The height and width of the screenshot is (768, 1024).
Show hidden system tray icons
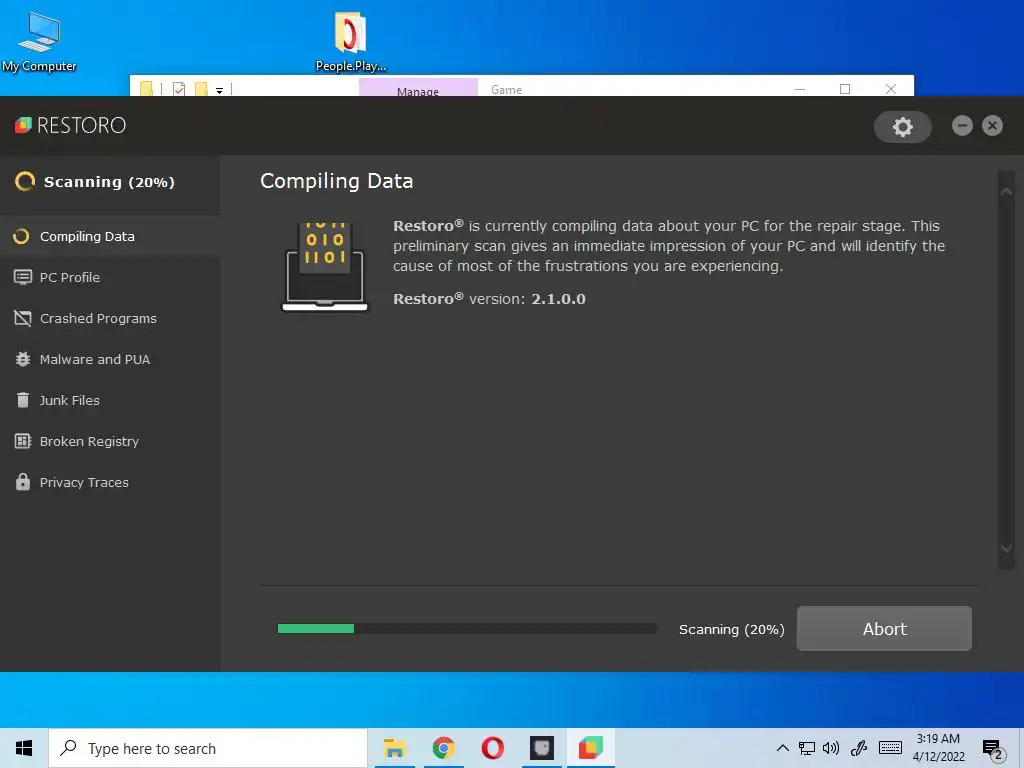782,748
